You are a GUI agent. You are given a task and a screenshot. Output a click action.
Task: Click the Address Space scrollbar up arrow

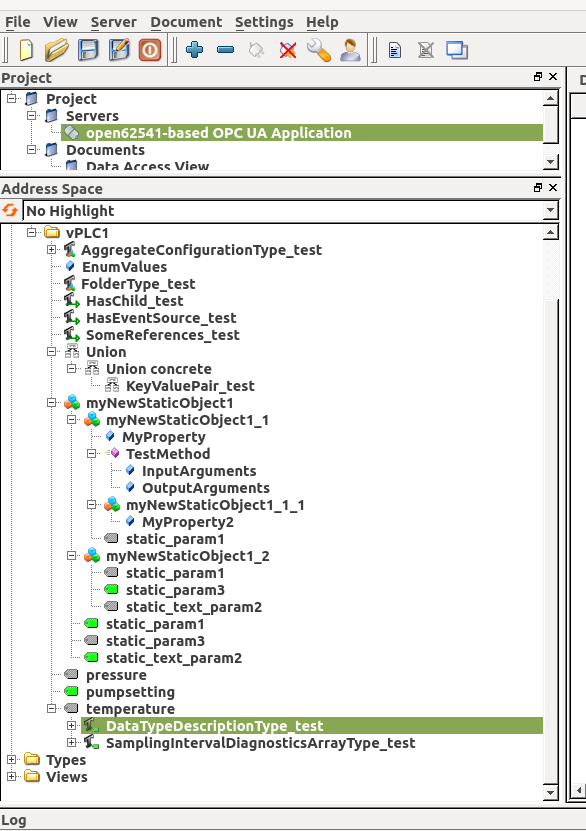[551, 232]
